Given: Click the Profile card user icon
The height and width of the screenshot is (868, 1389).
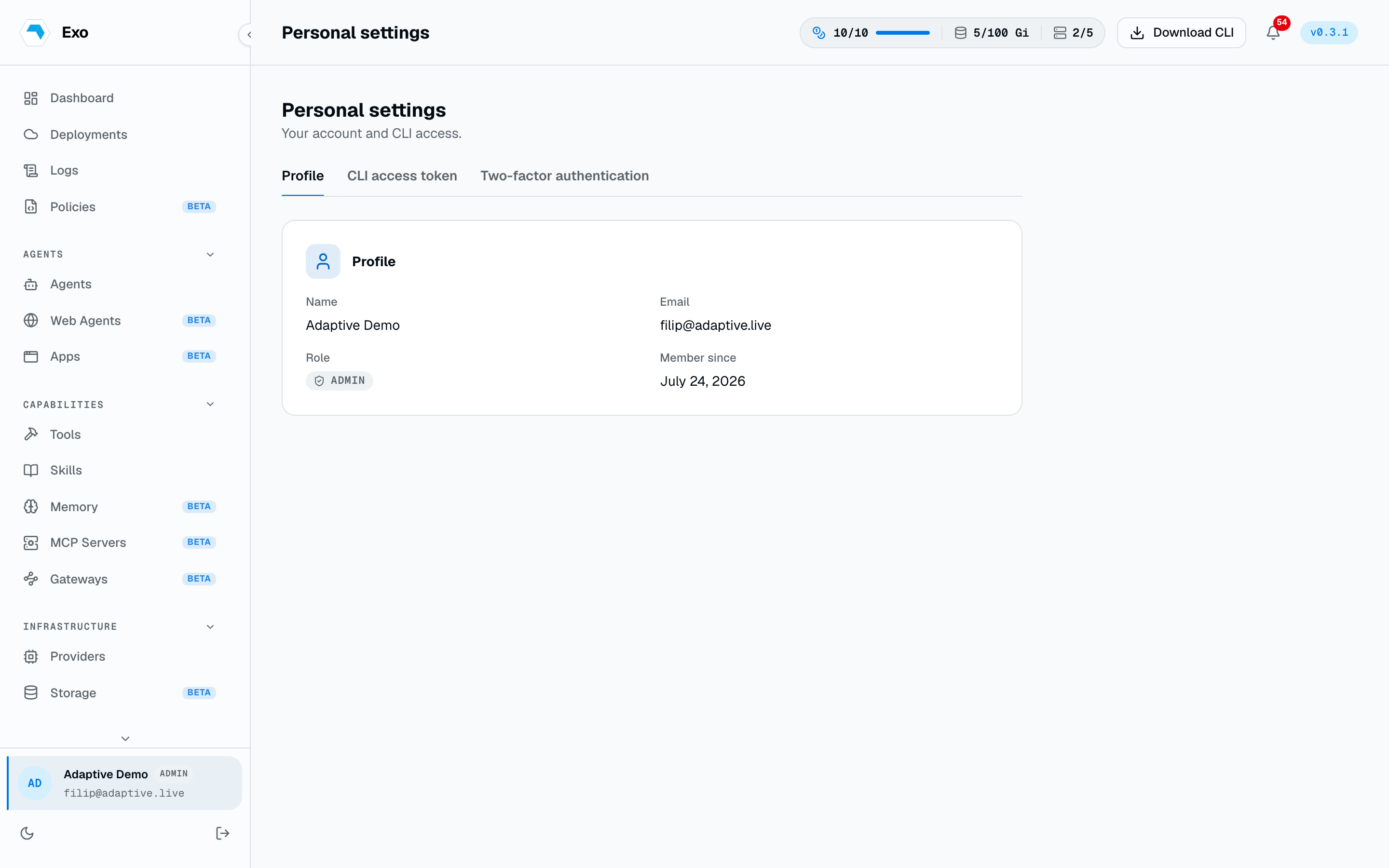Looking at the screenshot, I should 323,261.
